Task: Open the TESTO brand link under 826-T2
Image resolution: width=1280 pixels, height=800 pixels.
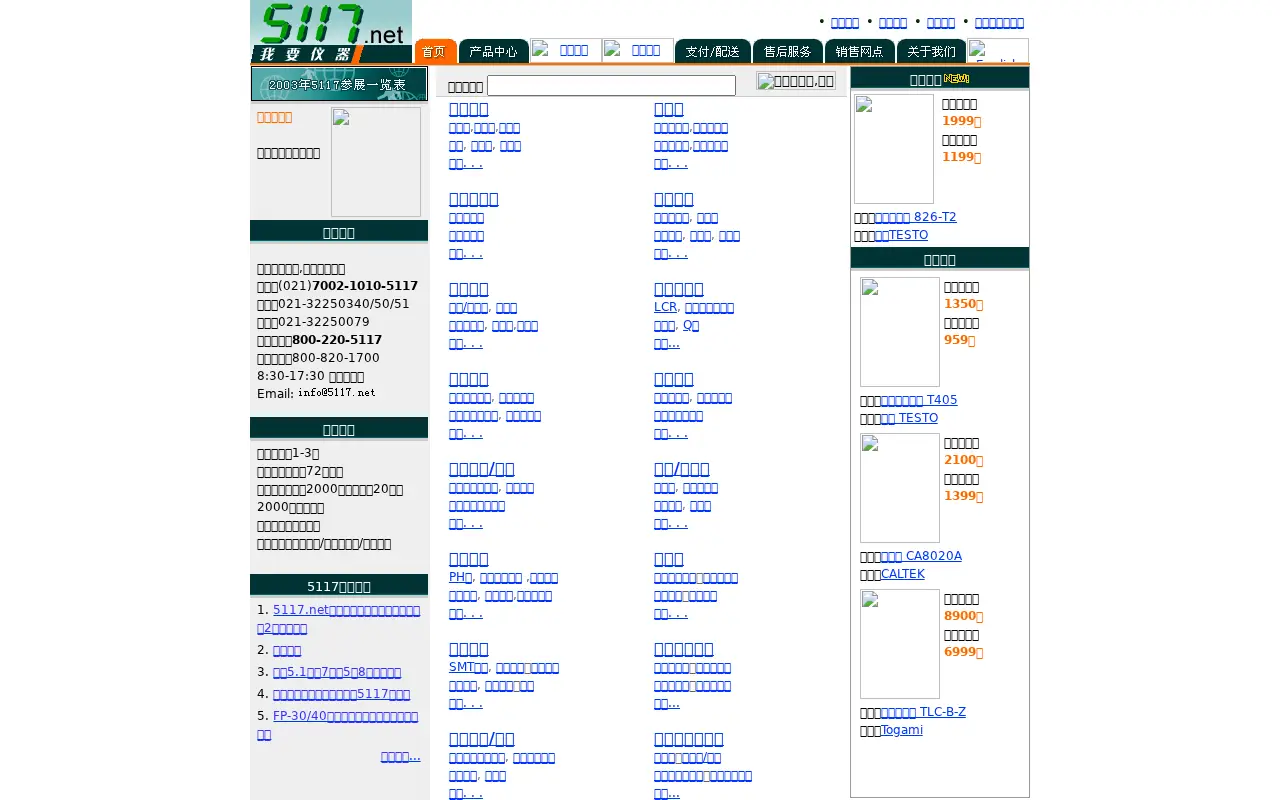Action: (901, 235)
